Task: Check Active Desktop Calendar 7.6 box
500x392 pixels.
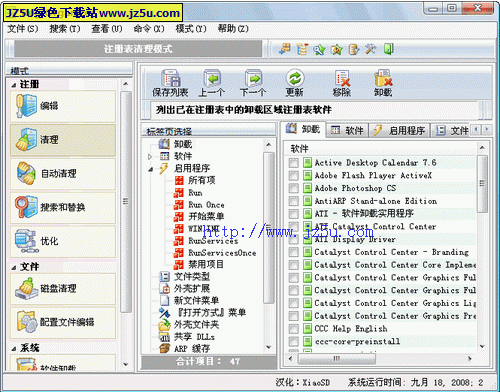Action: click(294, 163)
